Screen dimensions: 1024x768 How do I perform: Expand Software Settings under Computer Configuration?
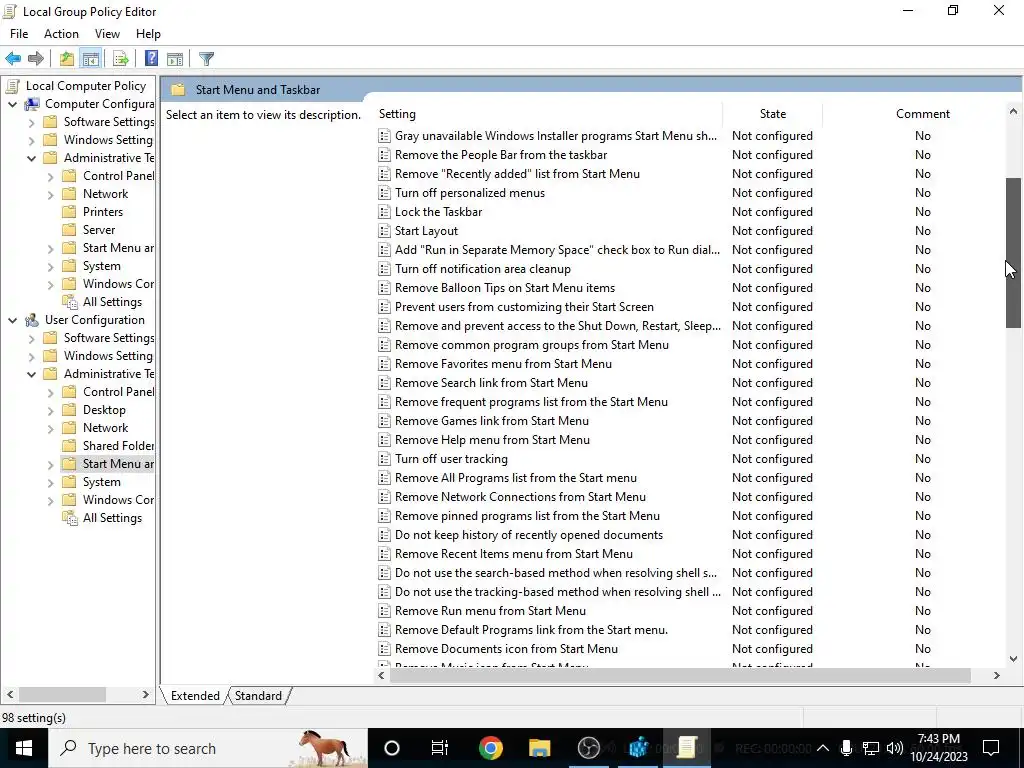point(31,122)
